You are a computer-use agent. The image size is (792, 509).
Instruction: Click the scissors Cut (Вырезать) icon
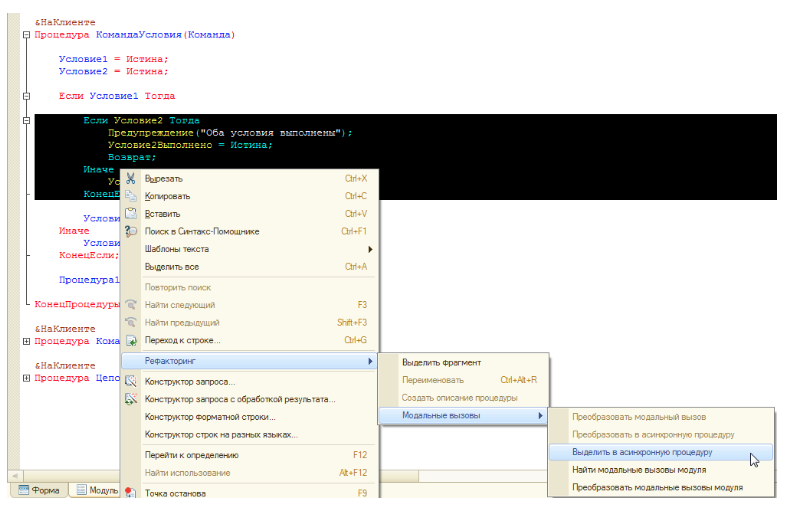click(131, 178)
